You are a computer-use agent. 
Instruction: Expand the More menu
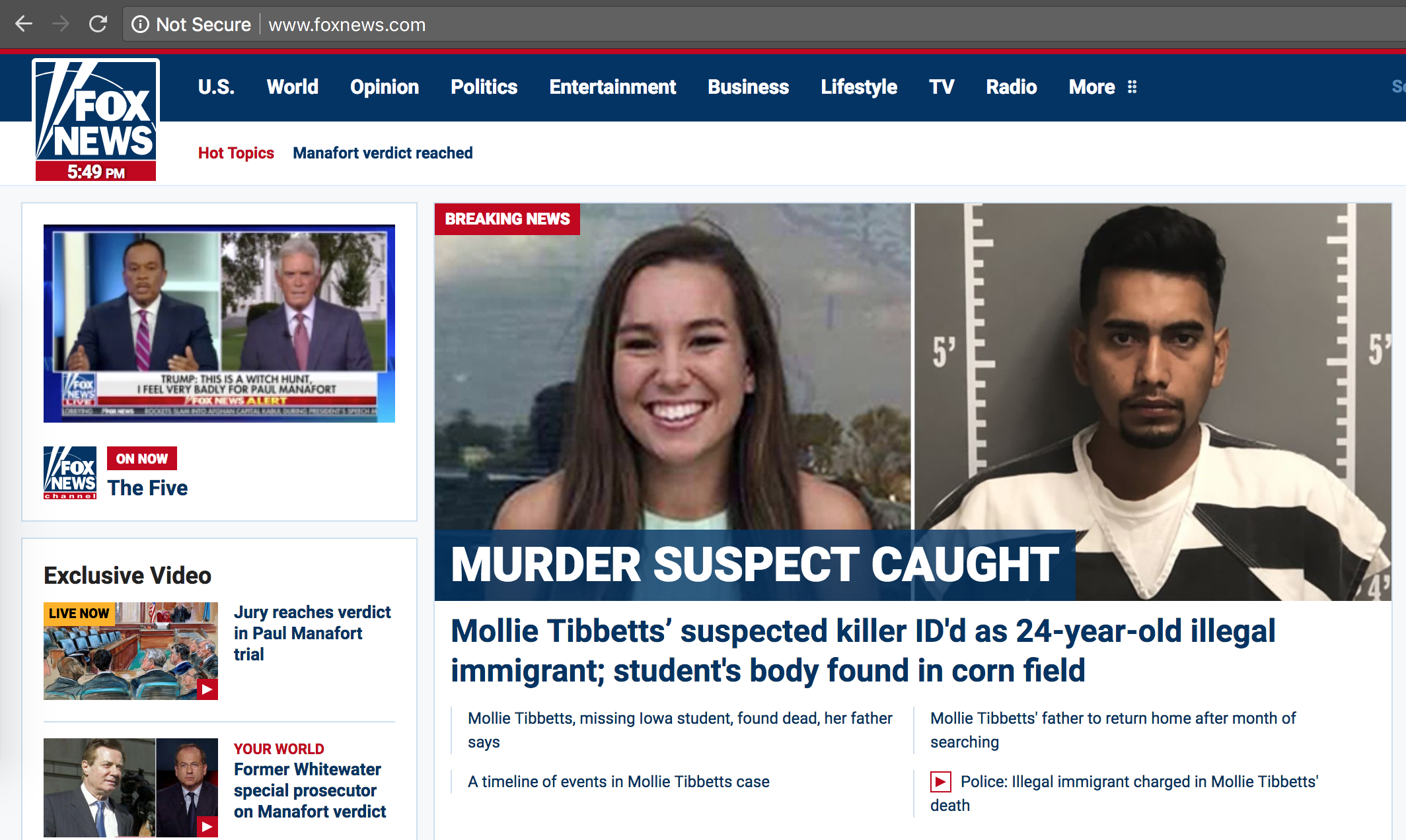tap(1092, 87)
